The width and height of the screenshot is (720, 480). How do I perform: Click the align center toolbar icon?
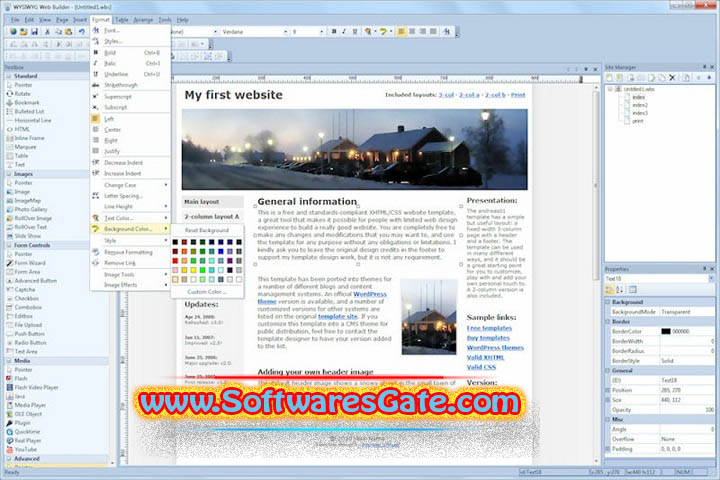pyautogui.click(x=412, y=32)
